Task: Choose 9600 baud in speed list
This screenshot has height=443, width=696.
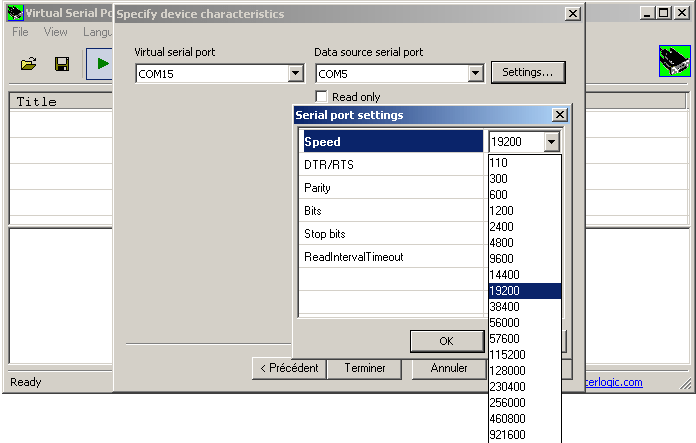Action: click(525, 259)
